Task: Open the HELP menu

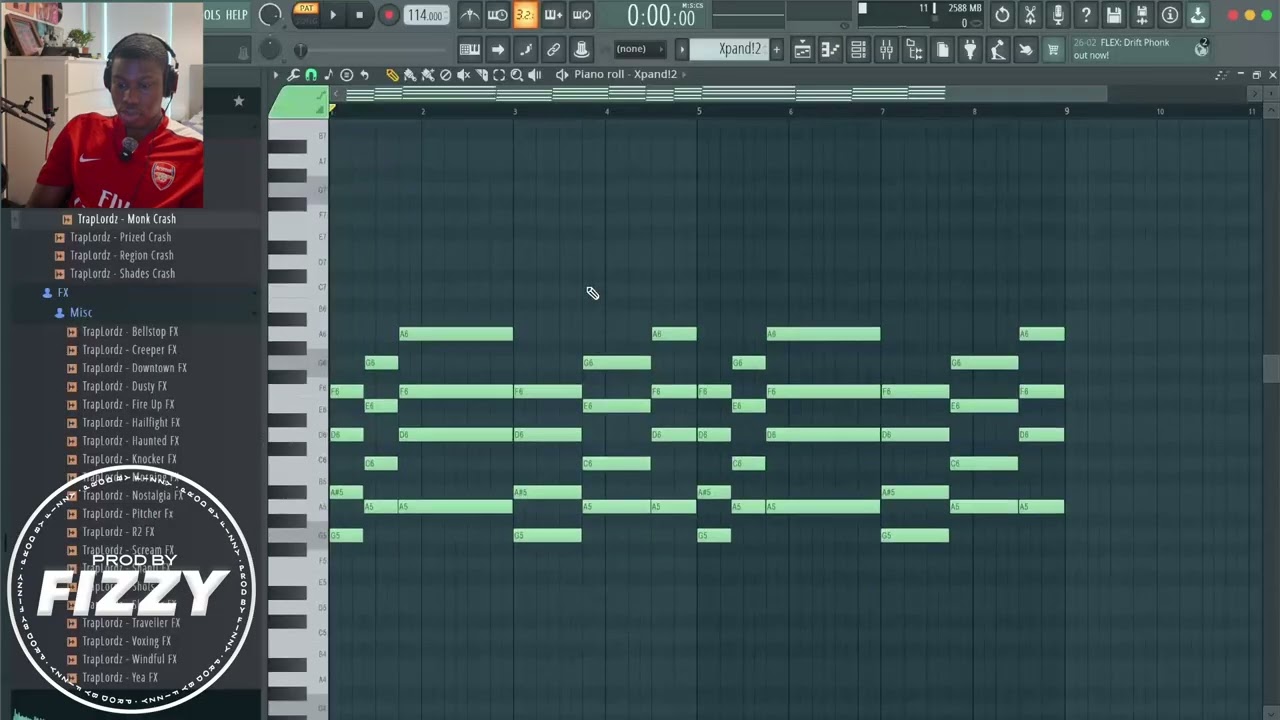Action: [x=237, y=14]
